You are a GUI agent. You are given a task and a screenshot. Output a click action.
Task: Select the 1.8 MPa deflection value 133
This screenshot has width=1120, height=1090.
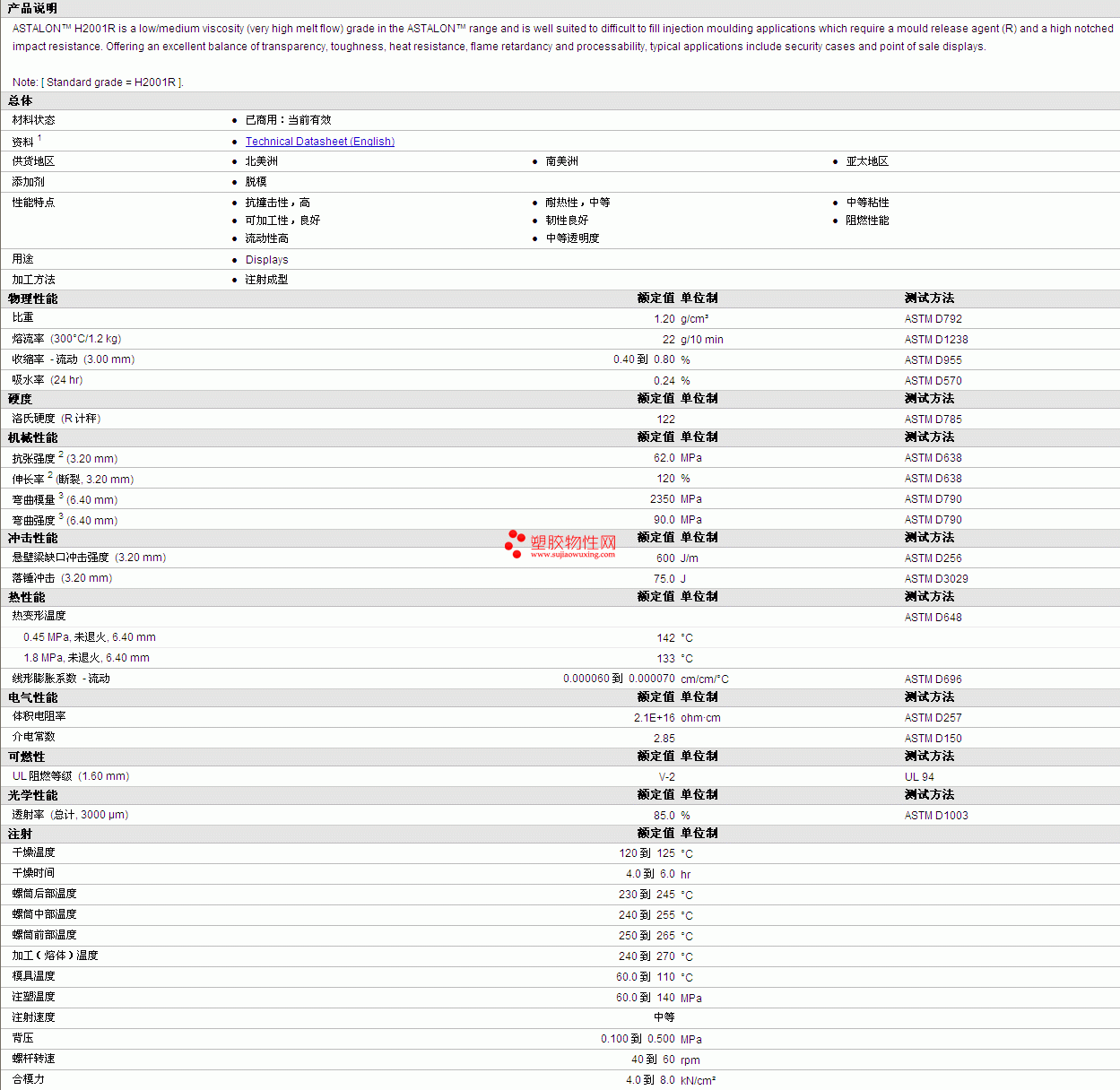666,659
